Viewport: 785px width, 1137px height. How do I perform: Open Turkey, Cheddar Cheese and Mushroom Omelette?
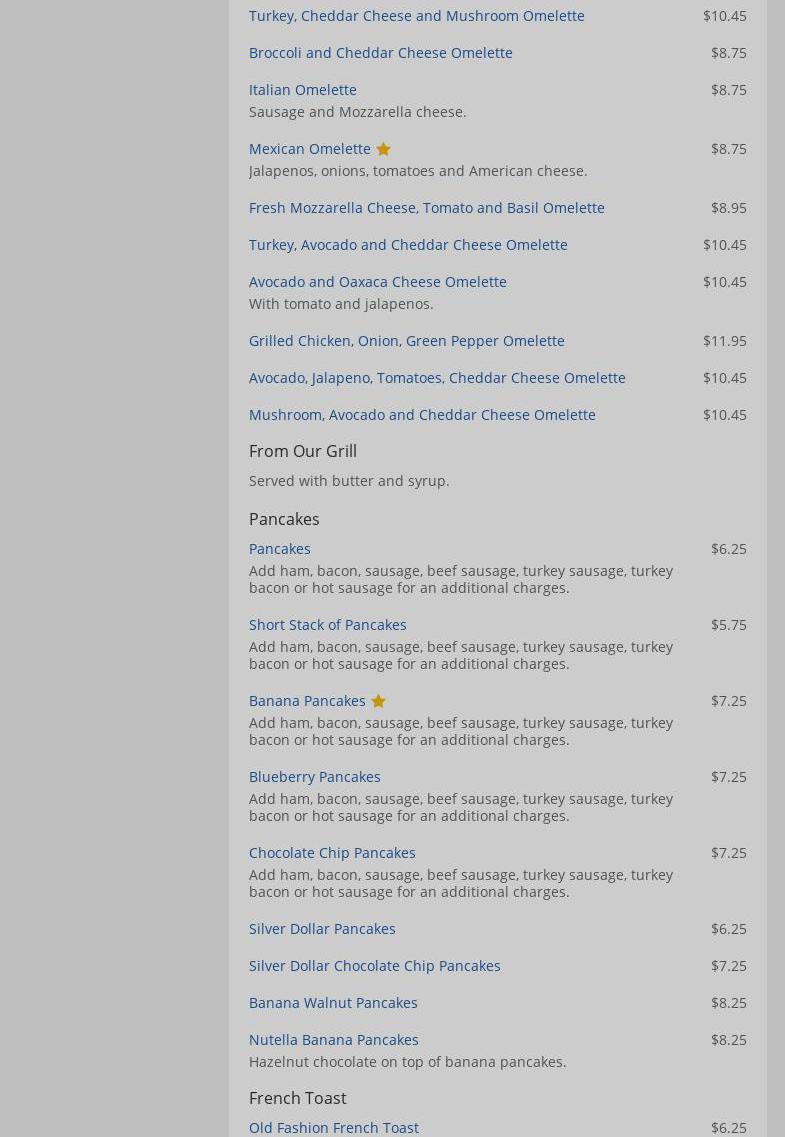416,16
